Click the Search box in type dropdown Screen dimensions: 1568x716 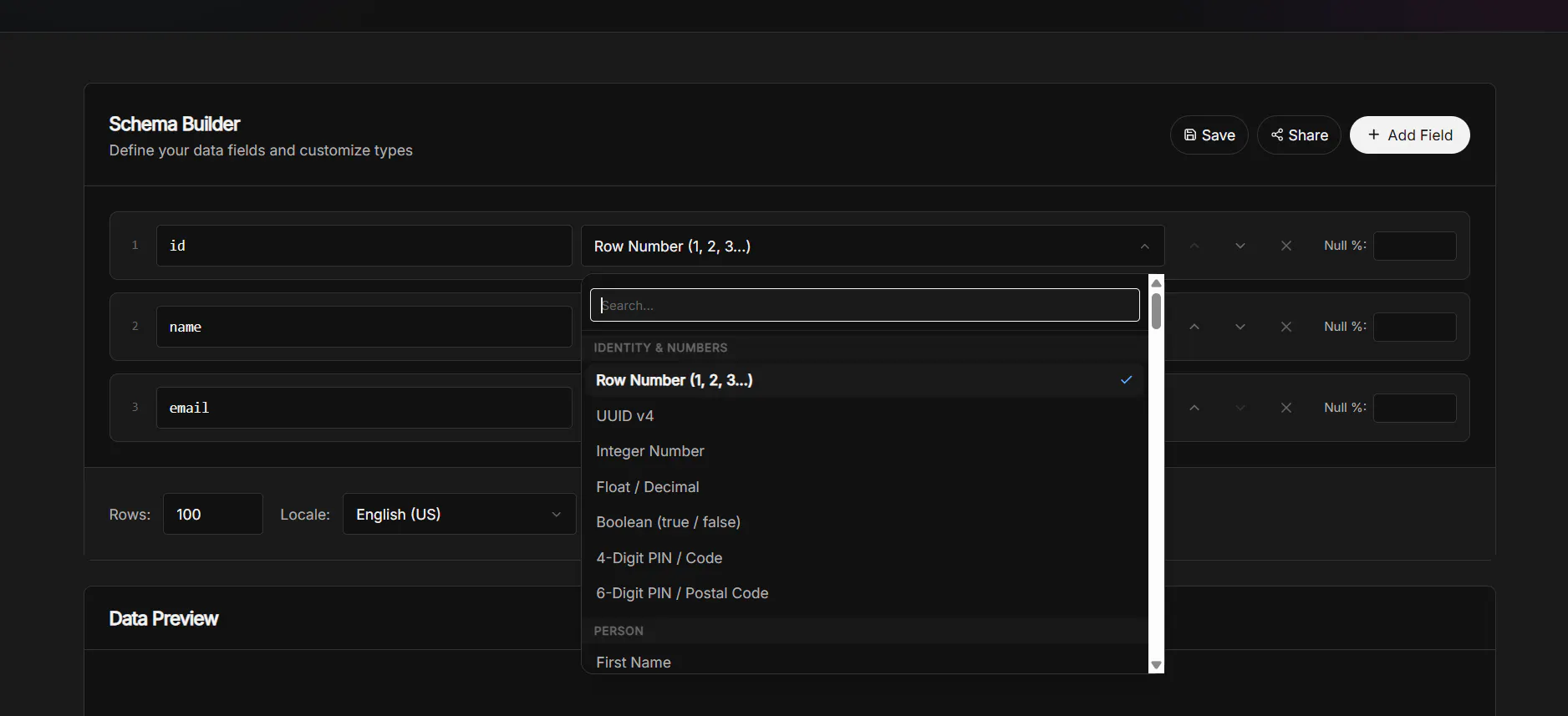[864, 305]
